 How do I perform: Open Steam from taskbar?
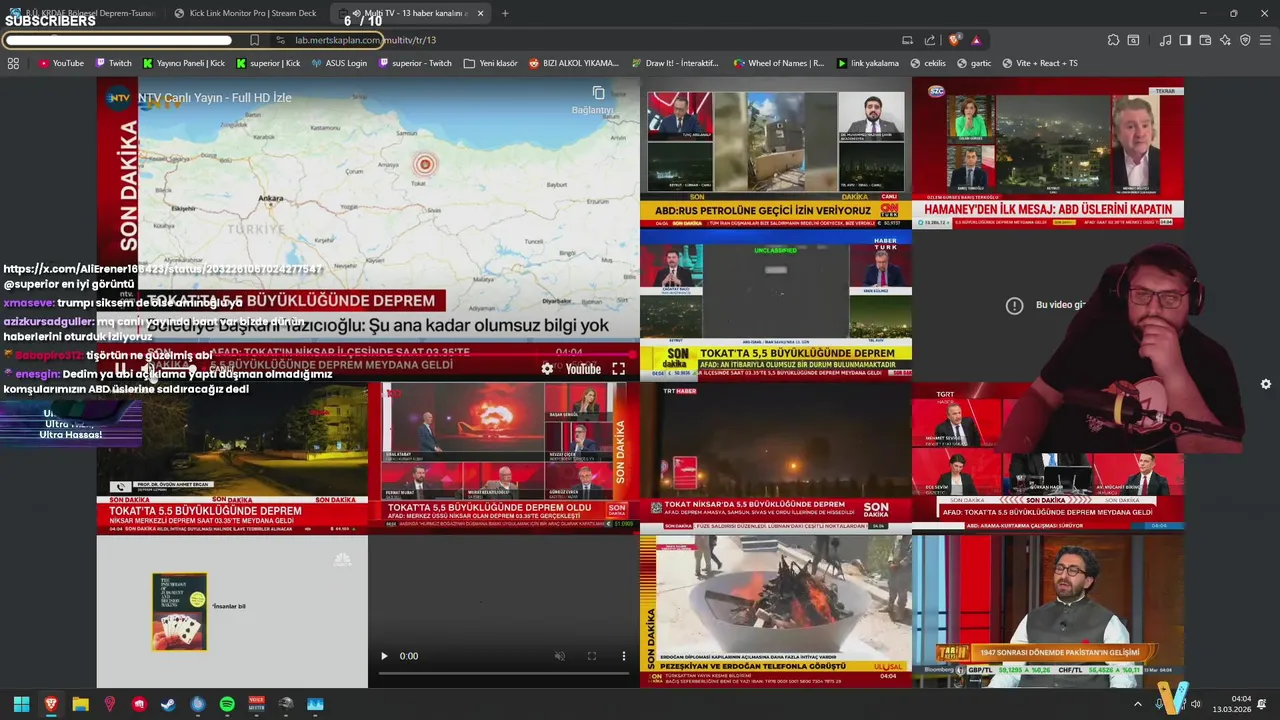pos(168,704)
